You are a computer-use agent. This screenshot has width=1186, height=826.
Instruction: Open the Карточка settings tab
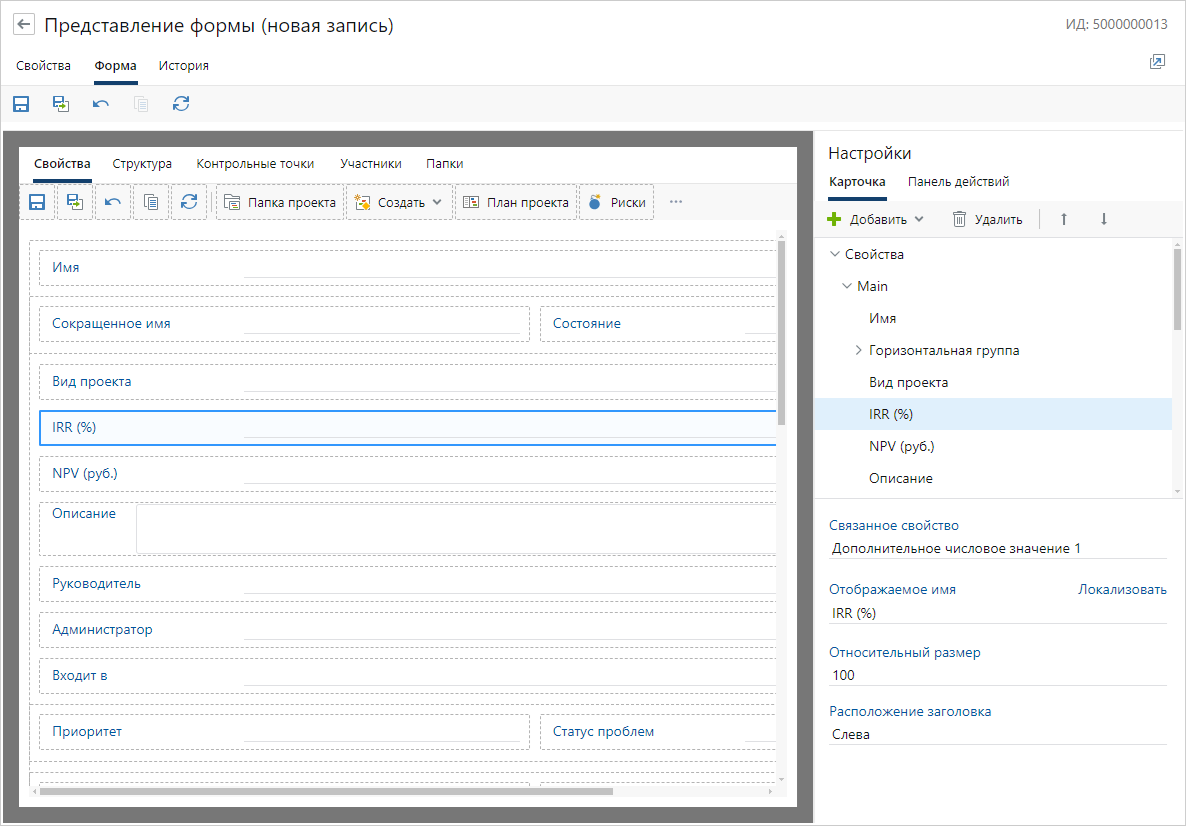point(857,182)
